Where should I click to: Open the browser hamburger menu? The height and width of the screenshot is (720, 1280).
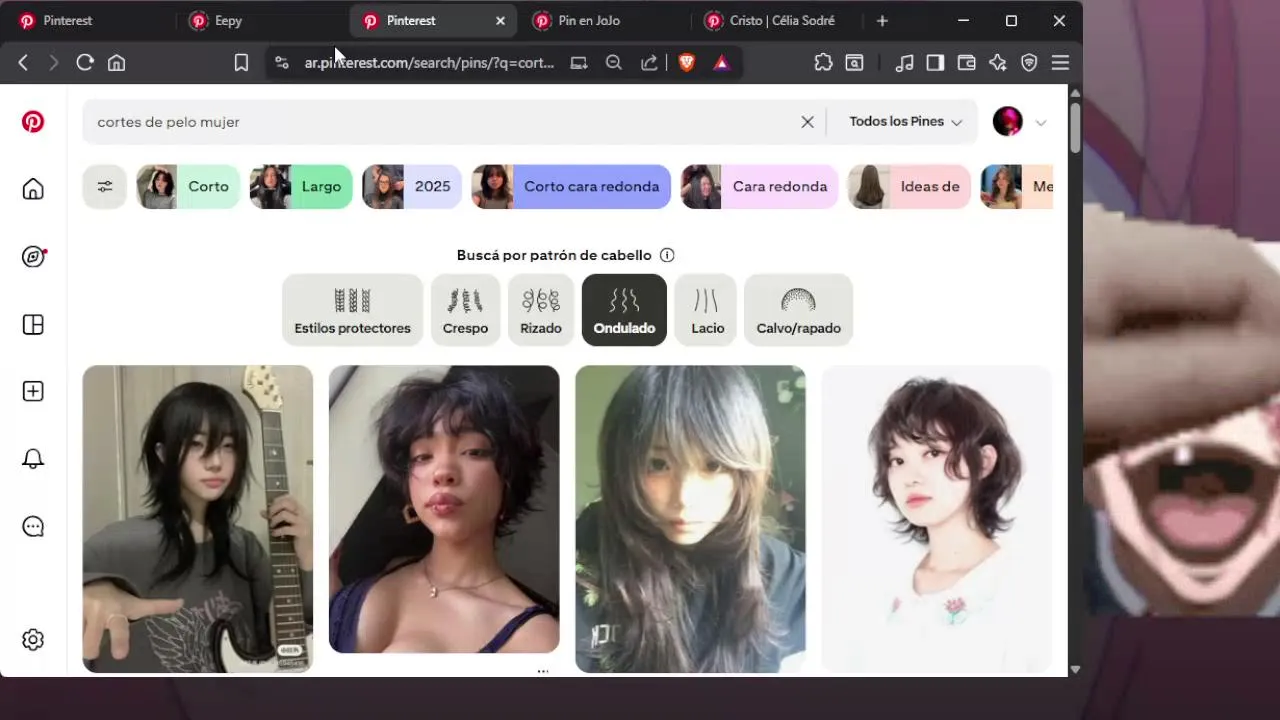pyautogui.click(x=1061, y=63)
